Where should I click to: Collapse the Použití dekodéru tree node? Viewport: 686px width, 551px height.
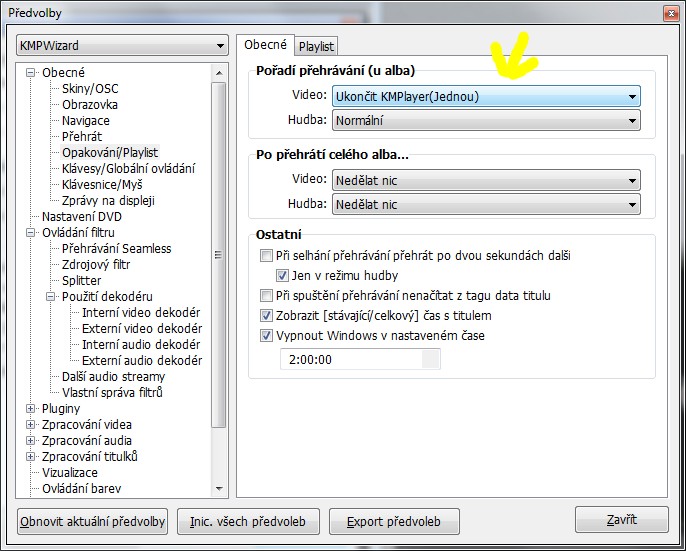pyautogui.click(x=50, y=297)
